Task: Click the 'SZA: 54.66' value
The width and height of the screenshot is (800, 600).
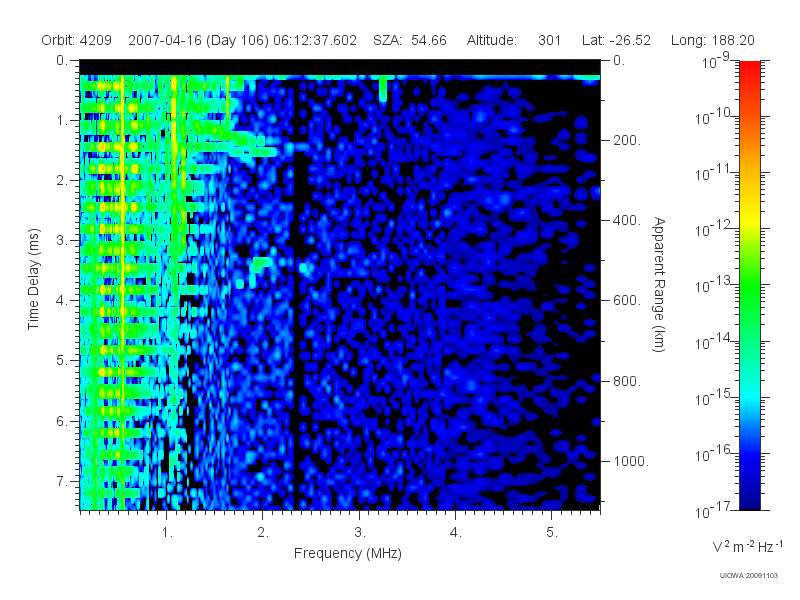Action: pyautogui.click(x=410, y=40)
